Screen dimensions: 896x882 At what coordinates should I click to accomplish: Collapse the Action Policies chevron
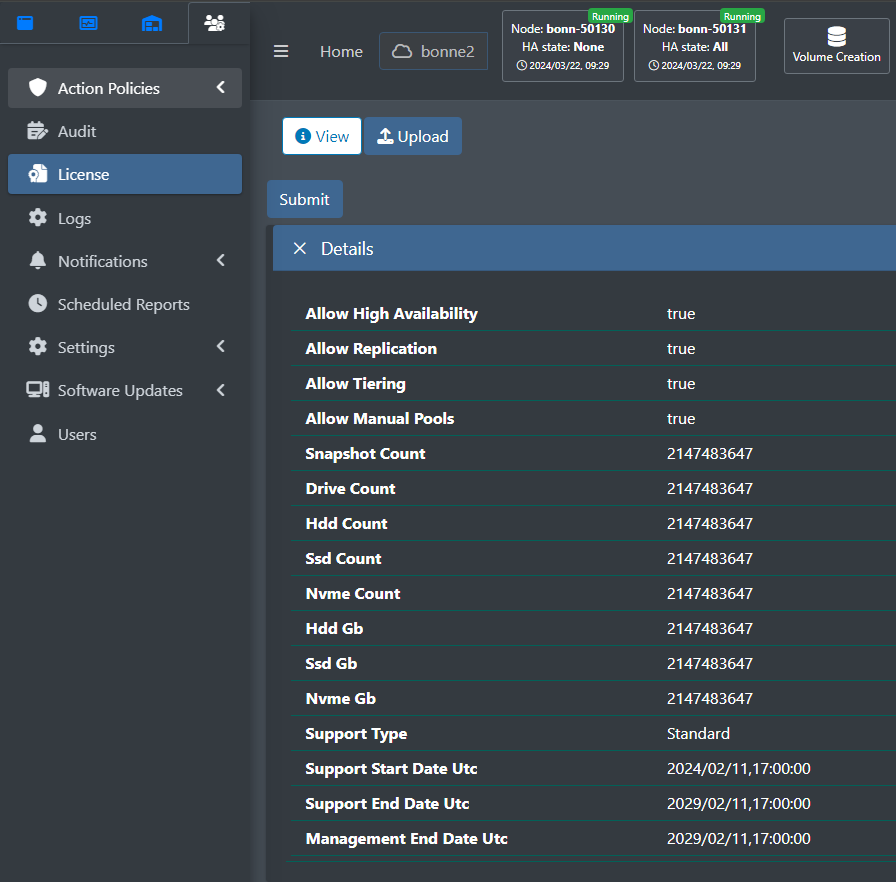click(x=221, y=87)
